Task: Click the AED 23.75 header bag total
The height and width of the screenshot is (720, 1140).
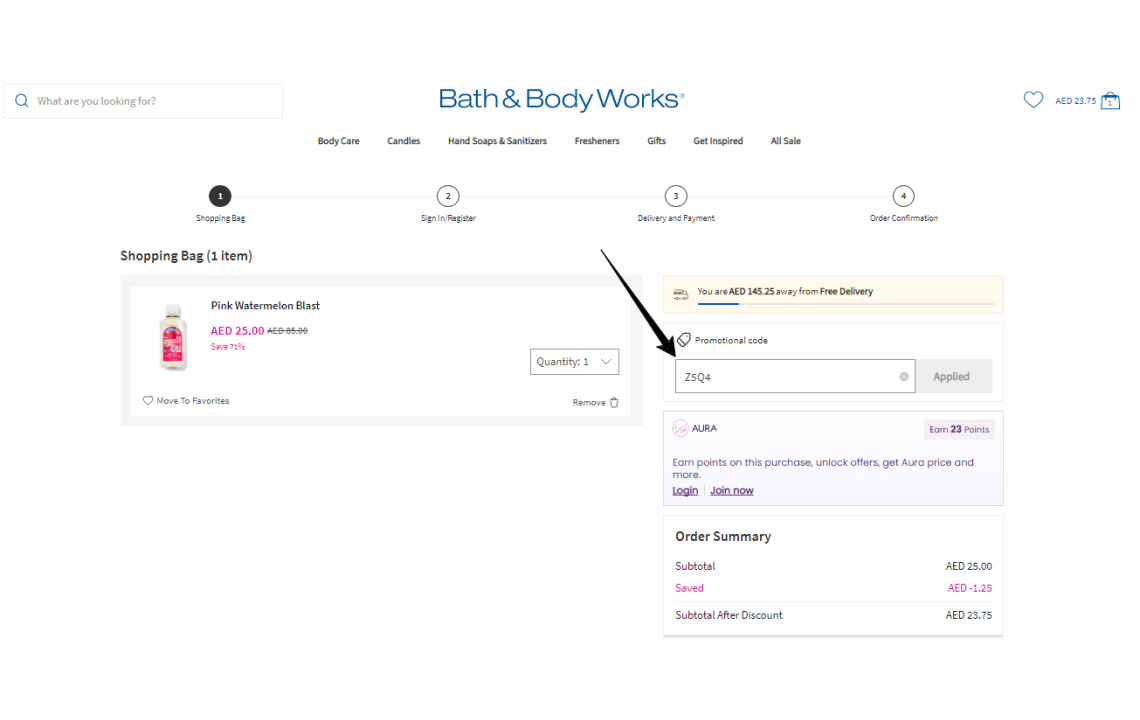Action: 1075,101
